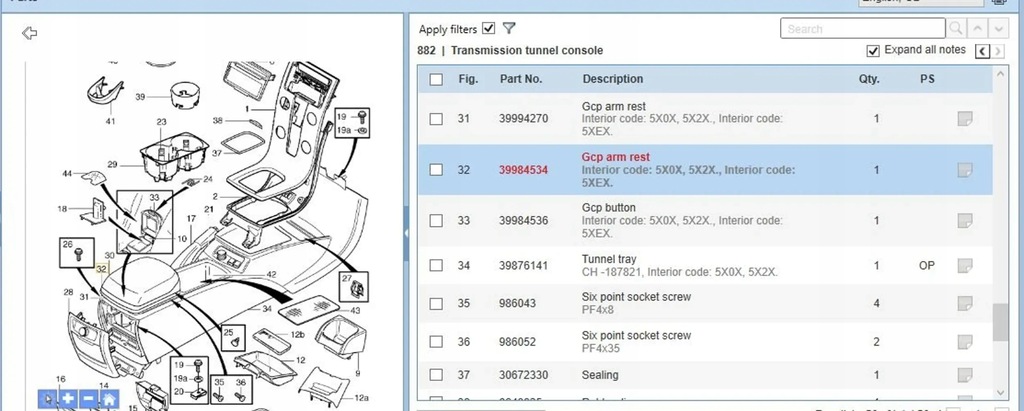Reset diagram view with home icon
This screenshot has height=411, width=1024.
tap(110, 398)
